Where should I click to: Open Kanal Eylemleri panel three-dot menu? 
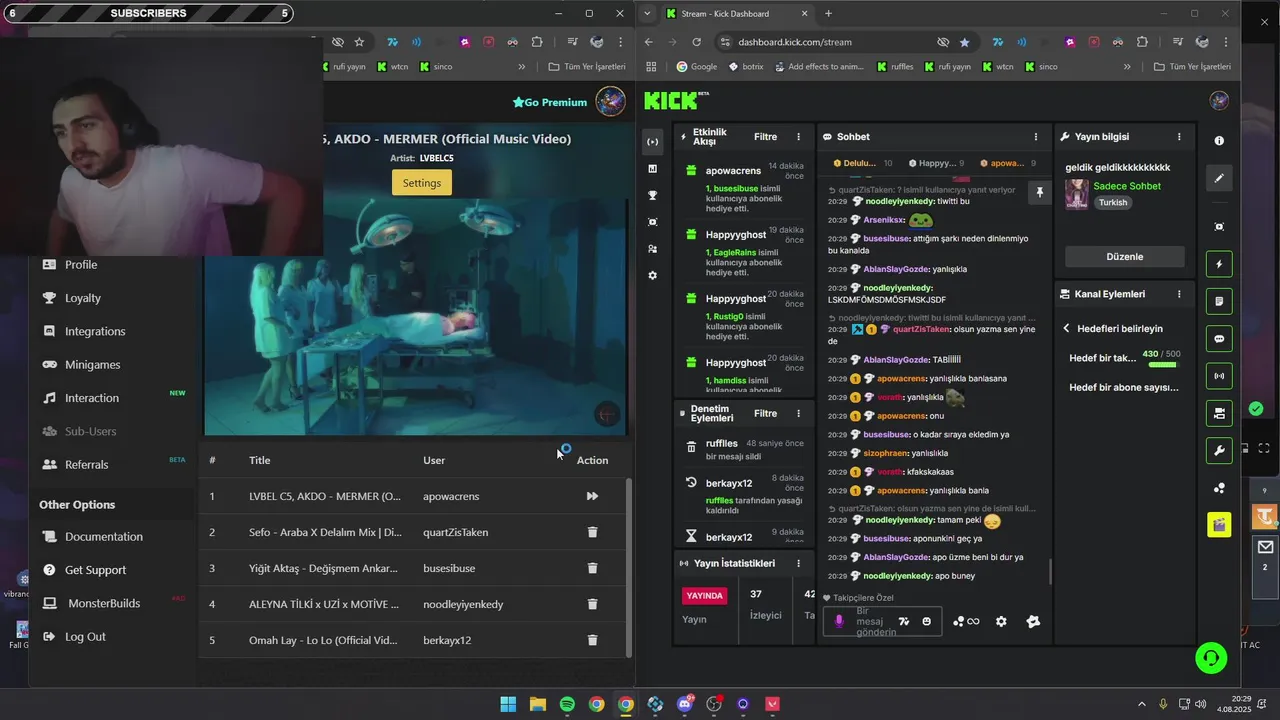1179,294
